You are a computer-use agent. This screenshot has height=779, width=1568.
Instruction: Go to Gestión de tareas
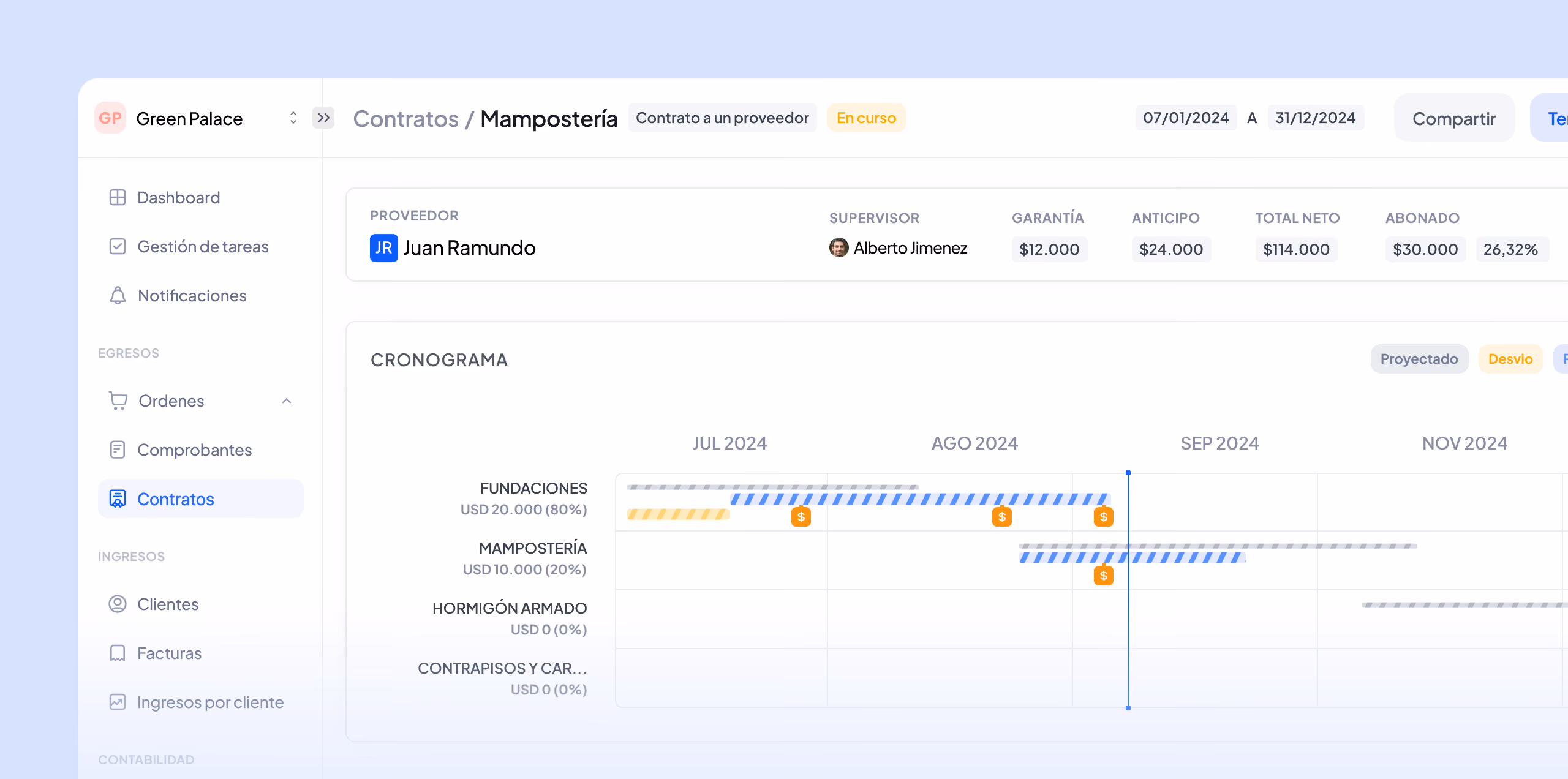pyautogui.click(x=203, y=246)
